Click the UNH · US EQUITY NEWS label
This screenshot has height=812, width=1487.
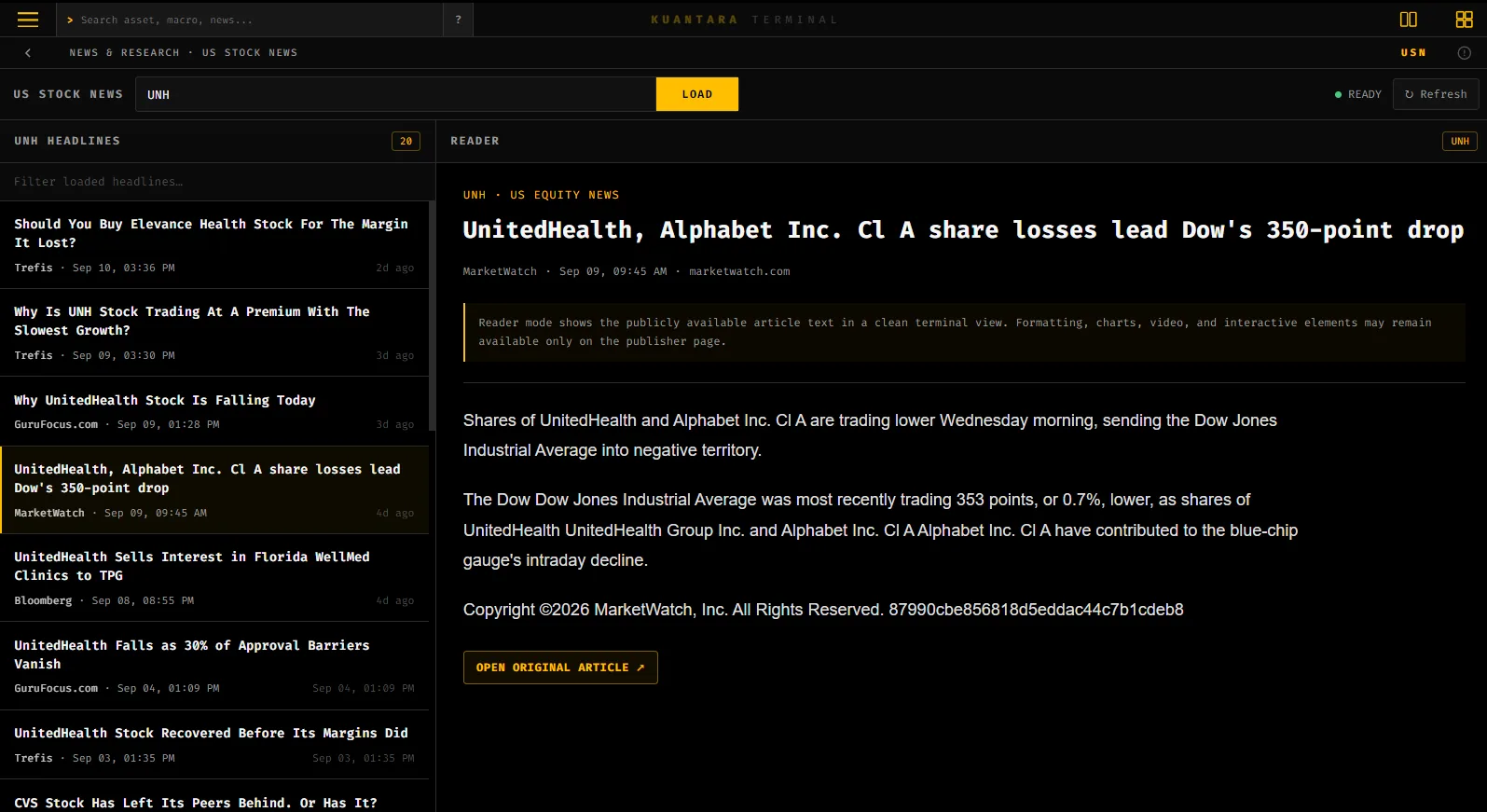coord(541,195)
